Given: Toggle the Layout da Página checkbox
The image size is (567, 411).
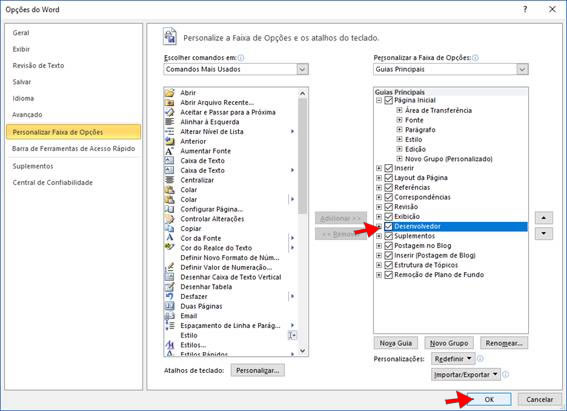Looking at the screenshot, I should click(x=388, y=178).
